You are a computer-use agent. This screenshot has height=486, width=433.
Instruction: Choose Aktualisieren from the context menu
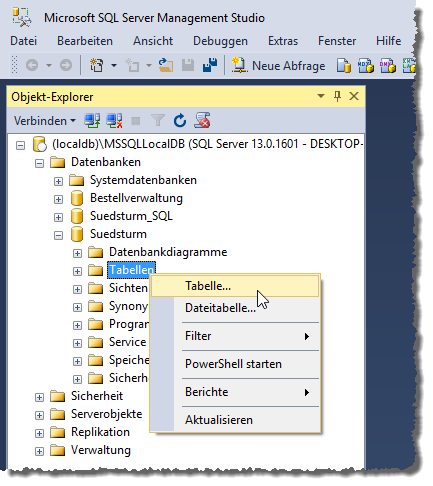pos(235,420)
